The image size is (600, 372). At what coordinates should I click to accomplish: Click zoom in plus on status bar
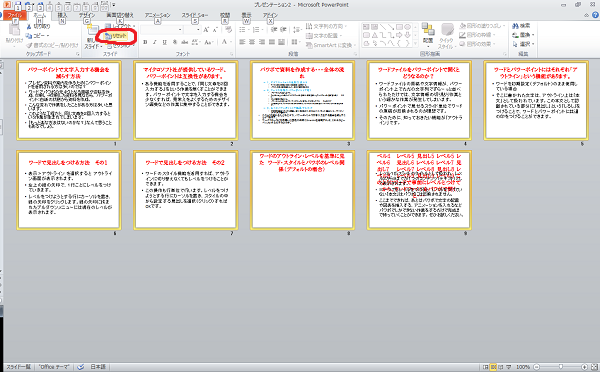coord(584,367)
